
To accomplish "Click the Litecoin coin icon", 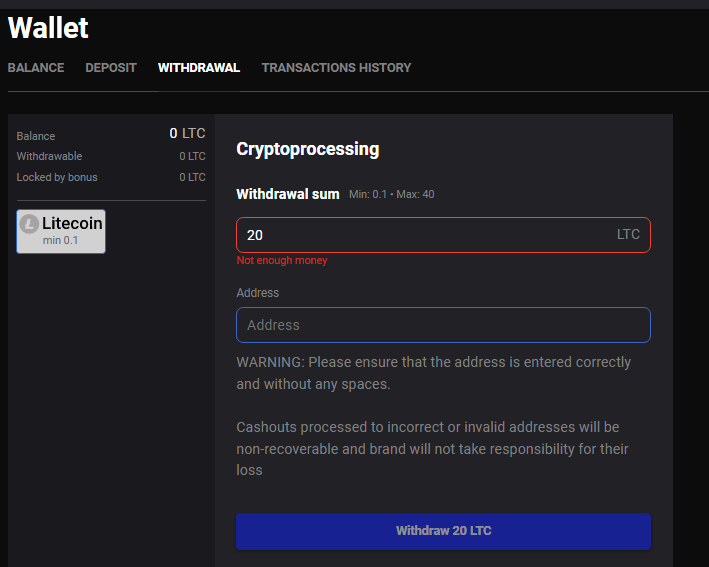I will [x=29, y=224].
